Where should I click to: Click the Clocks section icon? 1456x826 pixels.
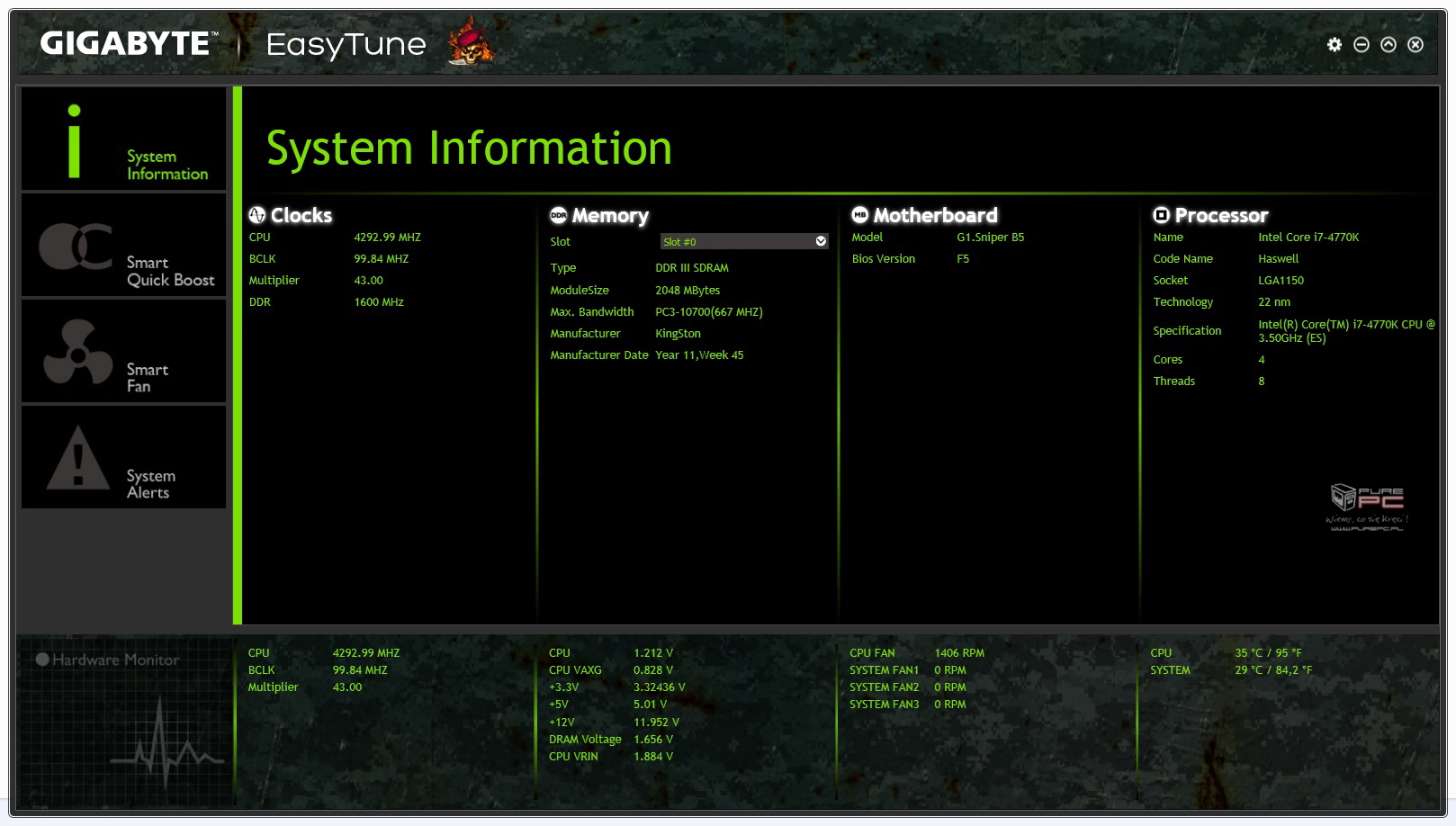pyautogui.click(x=257, y=215)
